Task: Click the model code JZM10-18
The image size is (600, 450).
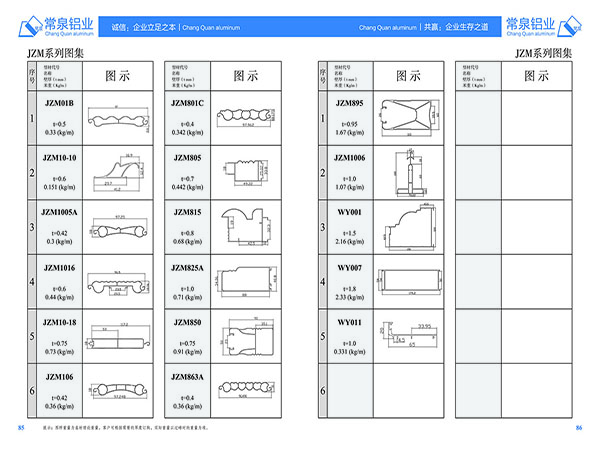Action: tap(59, 322)
